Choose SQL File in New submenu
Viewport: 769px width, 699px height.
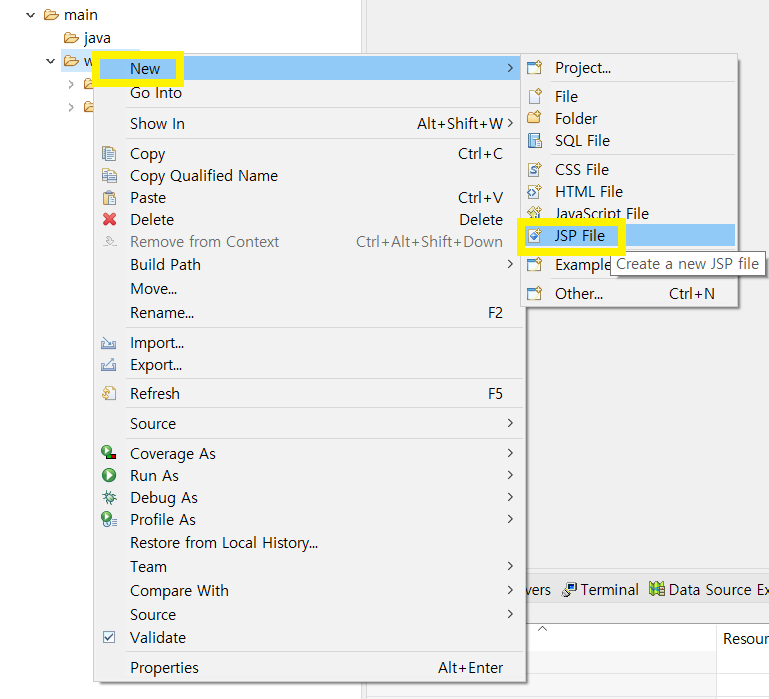[630, 140]
